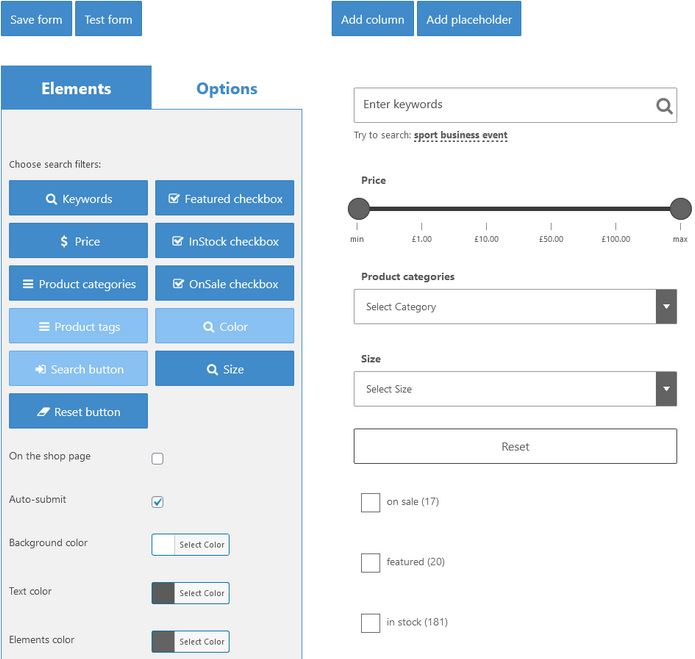
Task: Click the 'Product categories' heading in preview
Action: click(x=408, y=277)
